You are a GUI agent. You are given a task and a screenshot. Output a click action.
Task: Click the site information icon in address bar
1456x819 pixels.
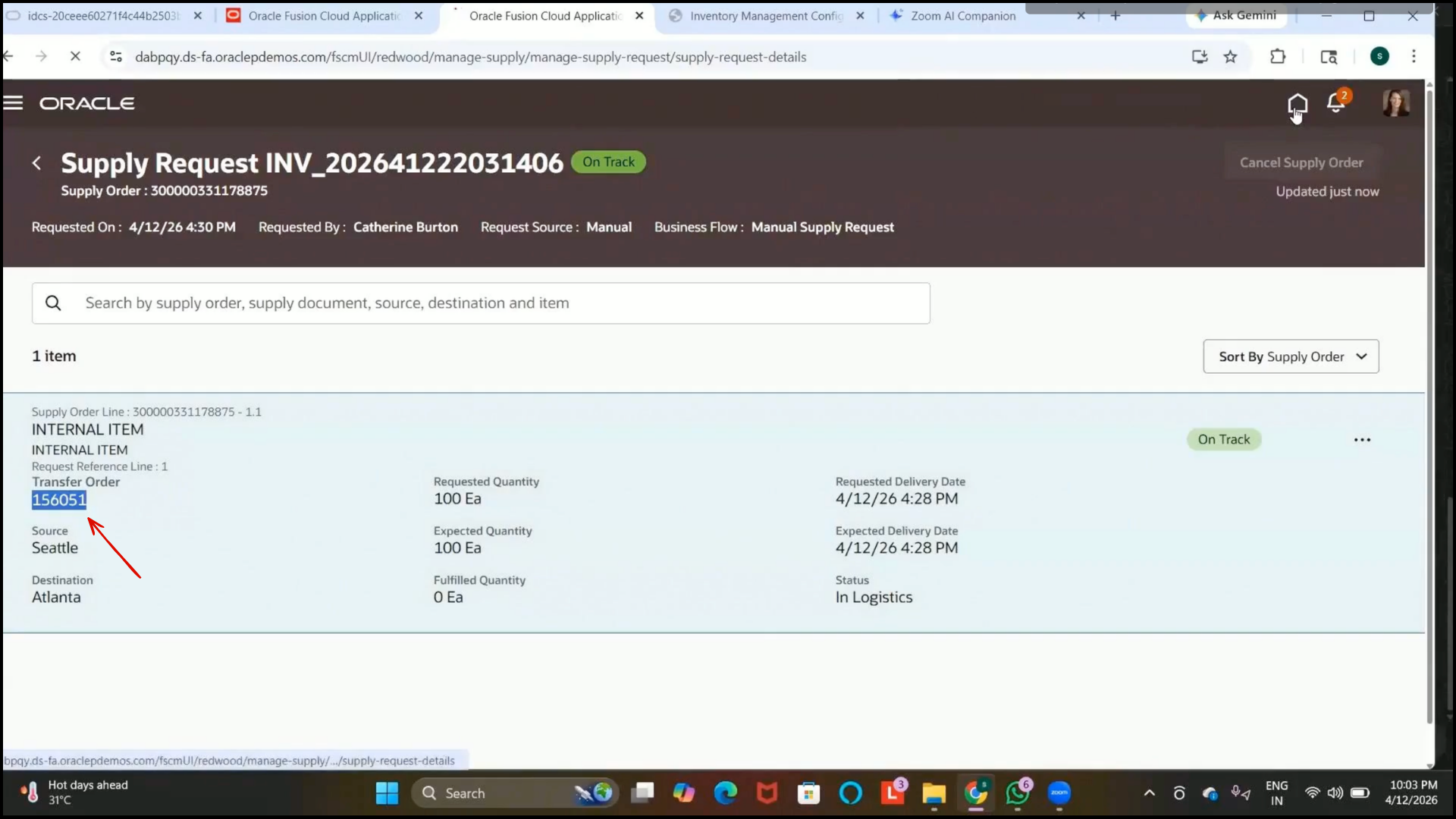(x=116, y=56)
